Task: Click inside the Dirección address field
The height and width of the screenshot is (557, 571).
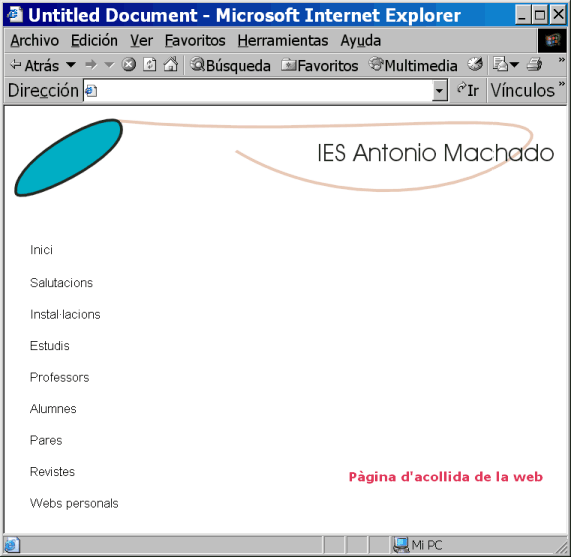Action: 258,90
